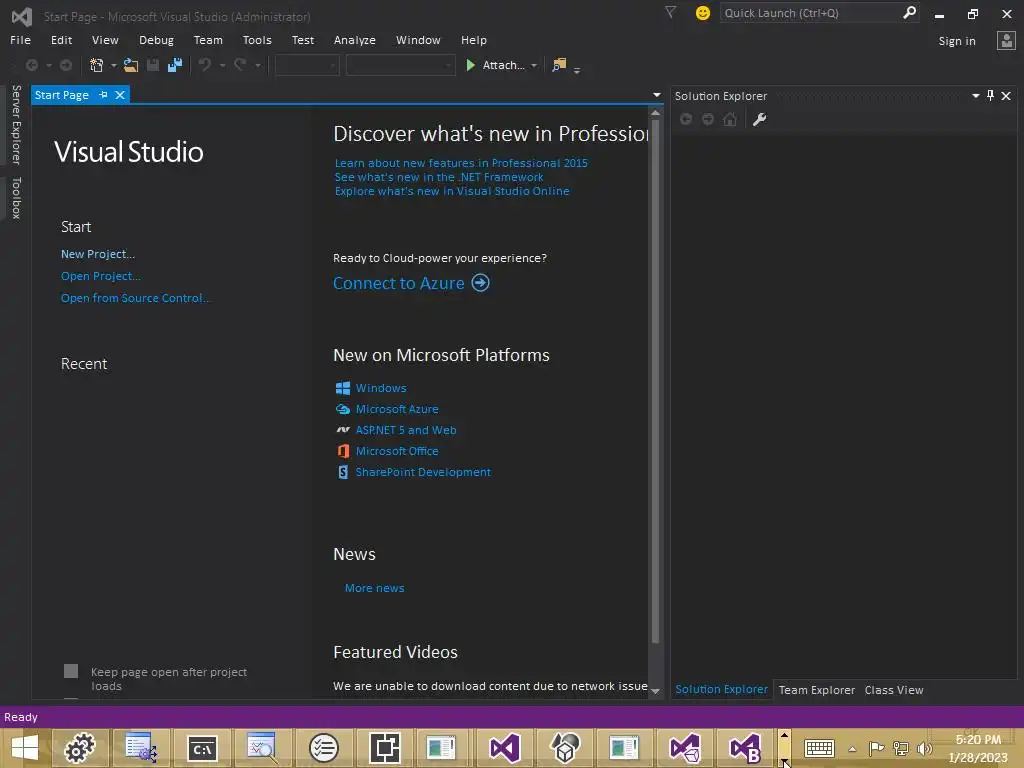Click the Find in Files toolbar icon
The image size is (1024, 768).
pyautogui.click(x=559, y=65)
